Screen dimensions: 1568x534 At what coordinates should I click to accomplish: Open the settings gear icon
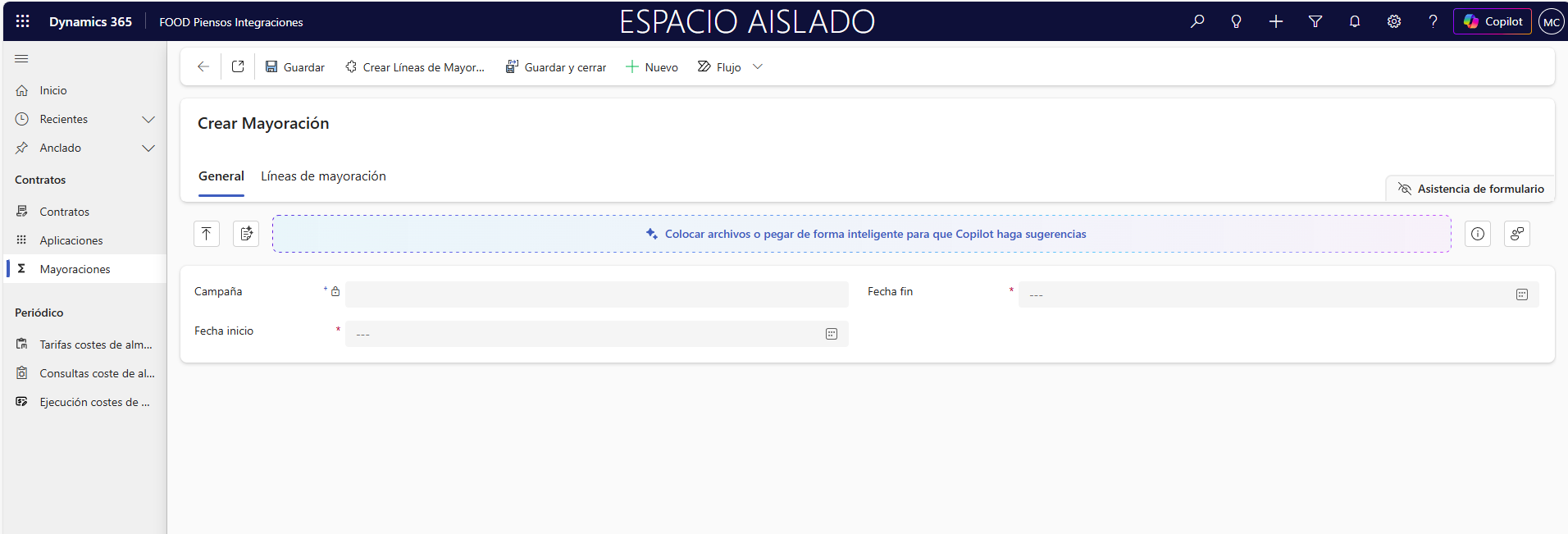pyautogui.click(x=1393, y=21)
